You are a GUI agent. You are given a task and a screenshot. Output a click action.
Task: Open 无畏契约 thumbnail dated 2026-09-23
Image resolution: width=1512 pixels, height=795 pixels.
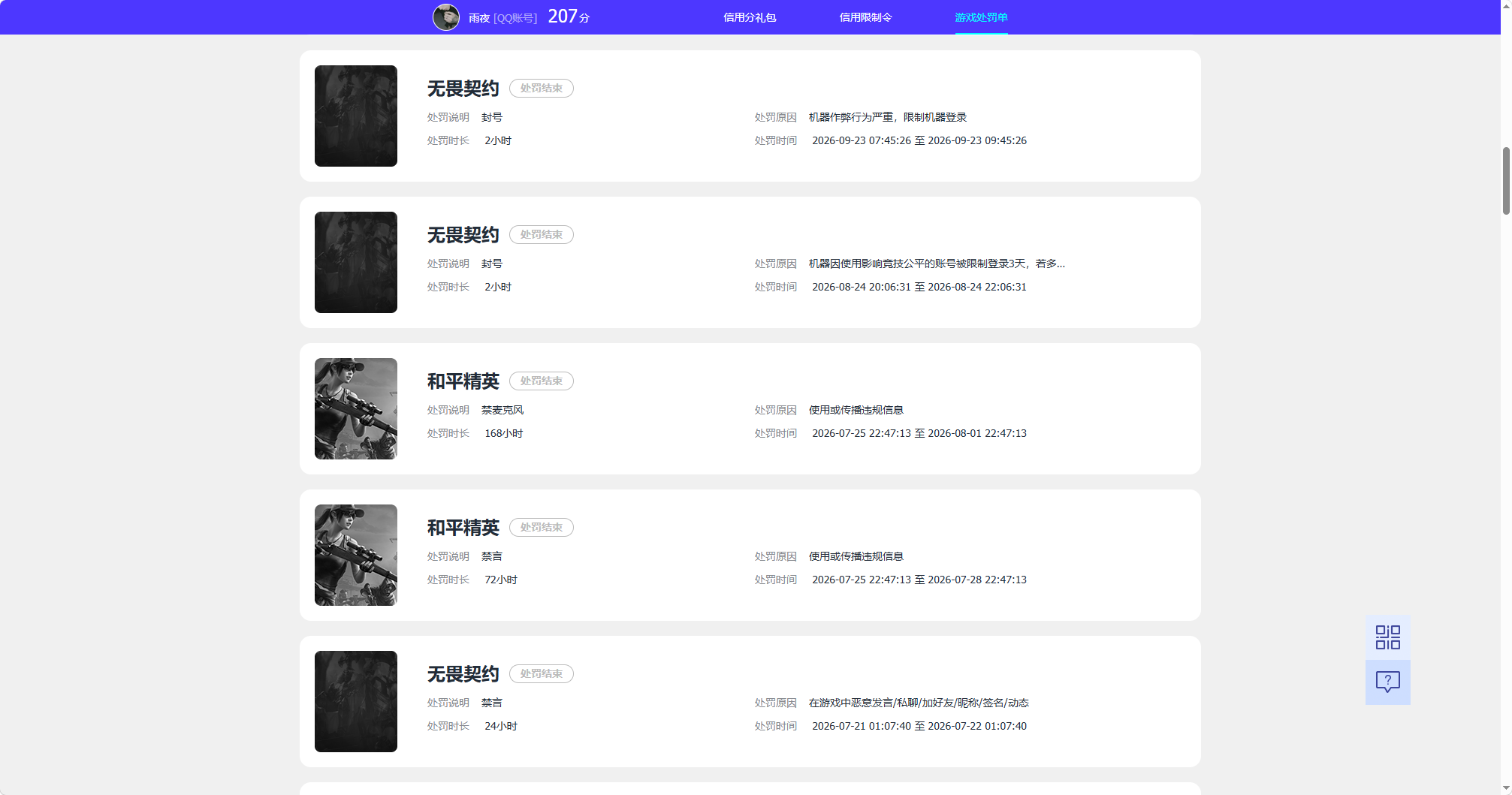pos(356,116)
